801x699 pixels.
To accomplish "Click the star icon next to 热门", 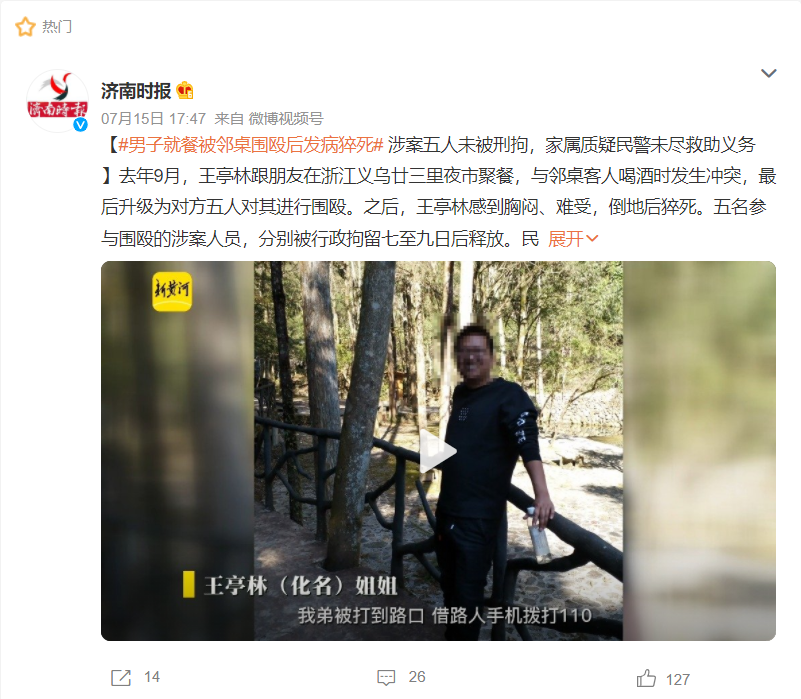I will [25, 27].
